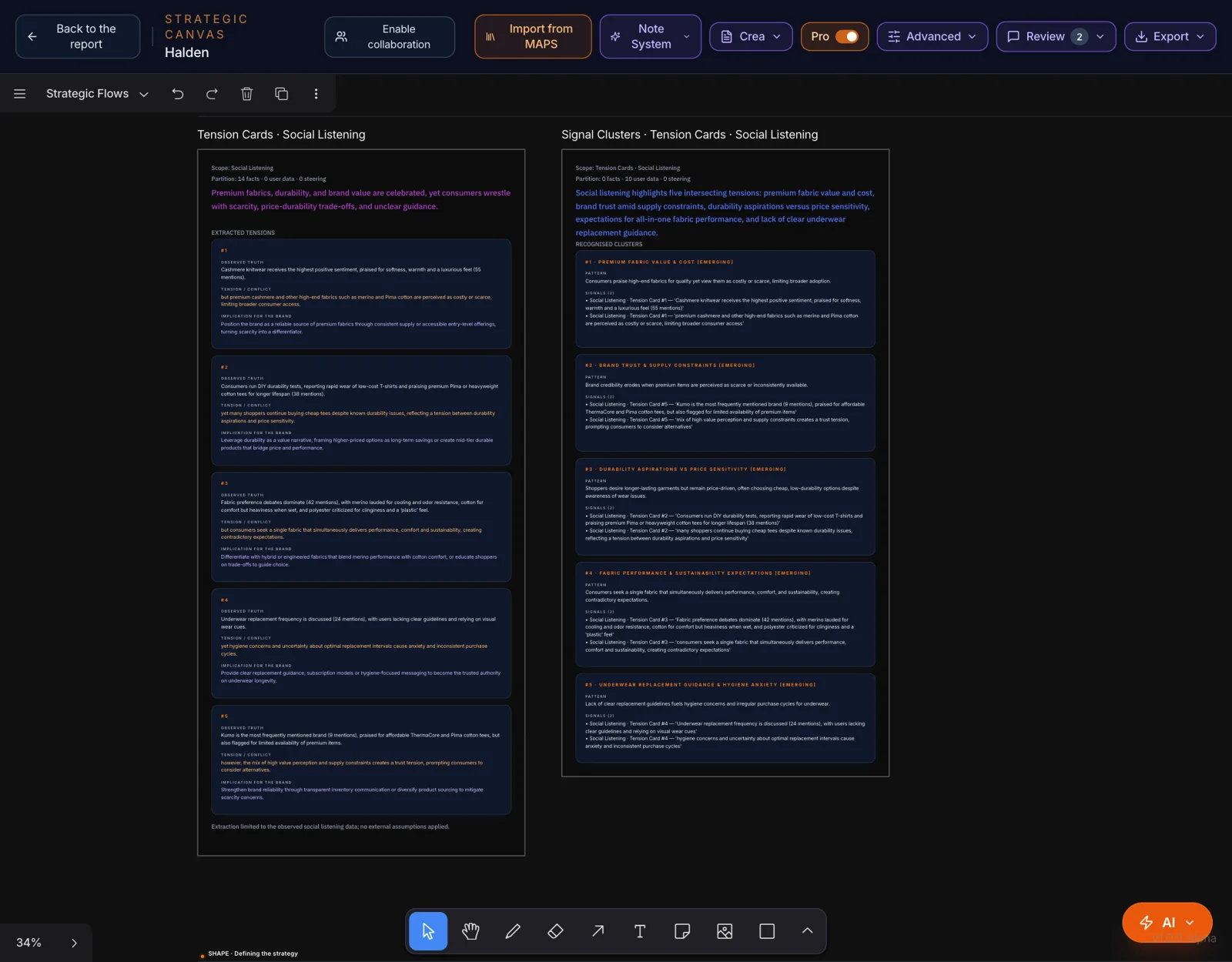Select the hand pan tool
Image resolution: width=1232 pixels, height=962 pixels.
pos(470,931)
